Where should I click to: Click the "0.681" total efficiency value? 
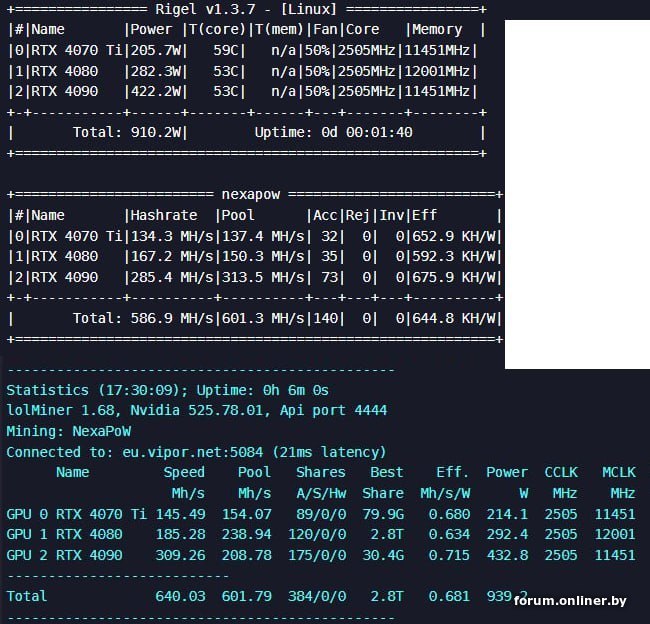point(449,596)
